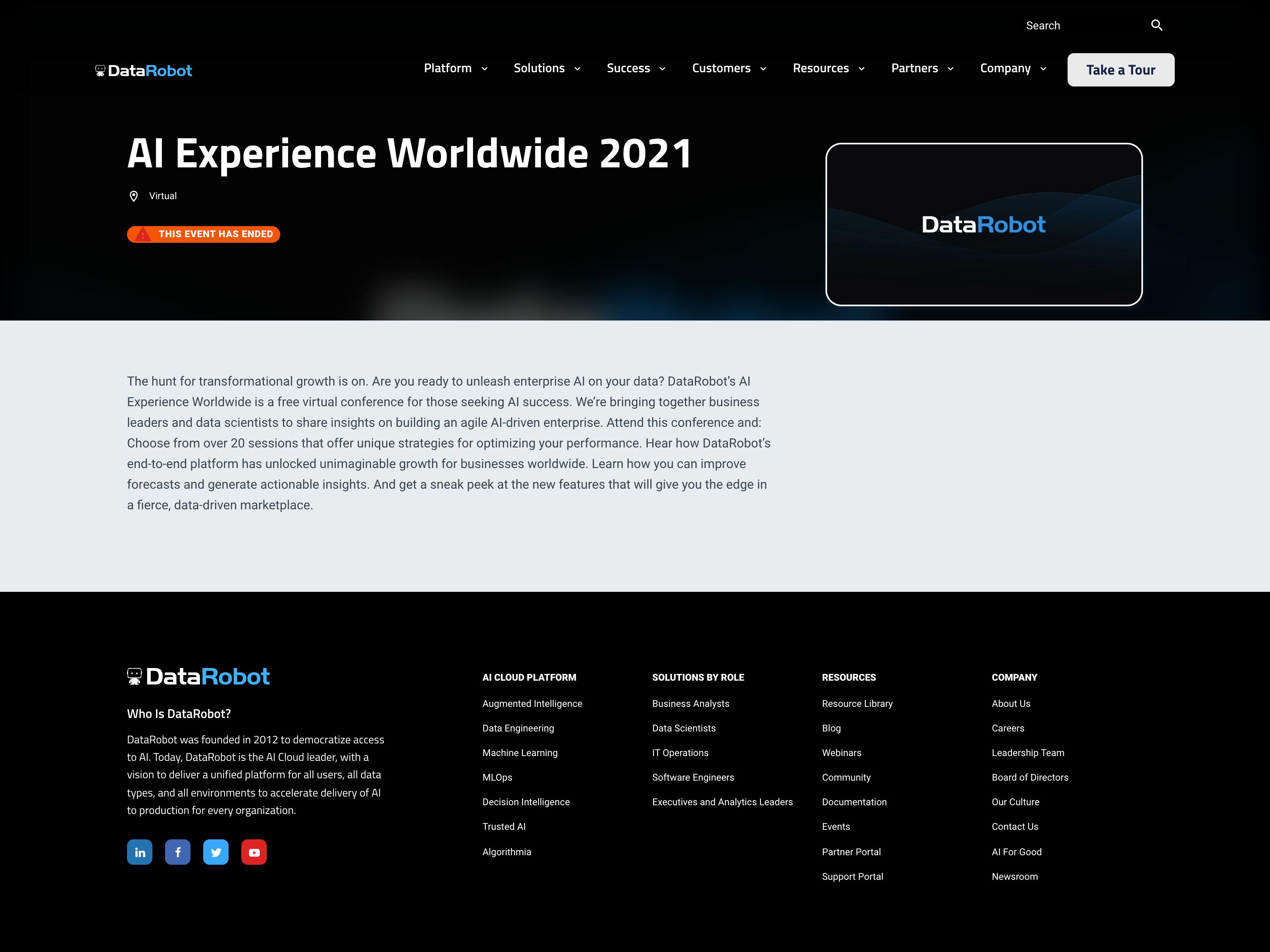Expand the Solutions dropdown menu
1270x952 pixels.
point(546,68)
